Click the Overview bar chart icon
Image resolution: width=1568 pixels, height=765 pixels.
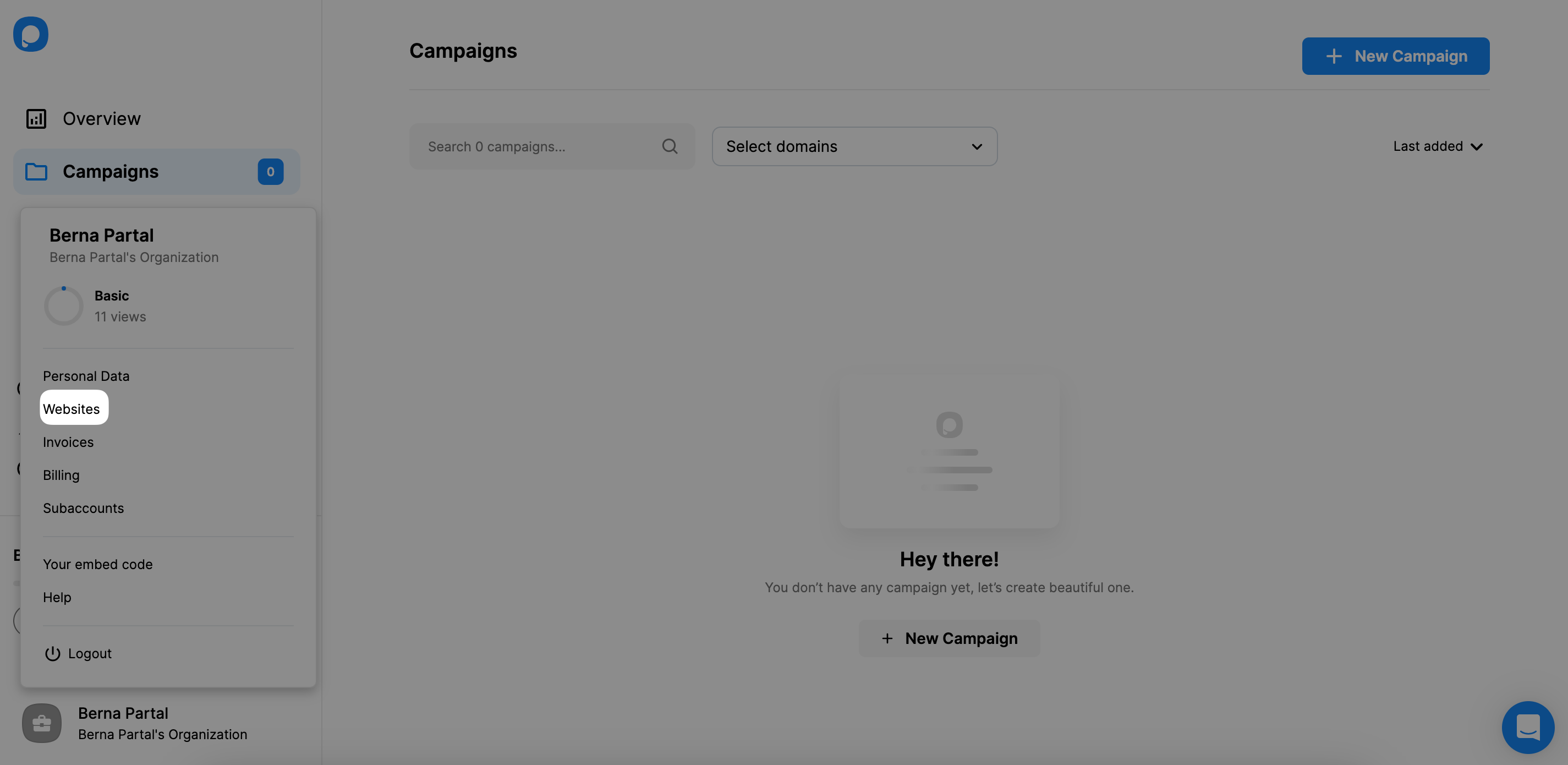(36, 118)
